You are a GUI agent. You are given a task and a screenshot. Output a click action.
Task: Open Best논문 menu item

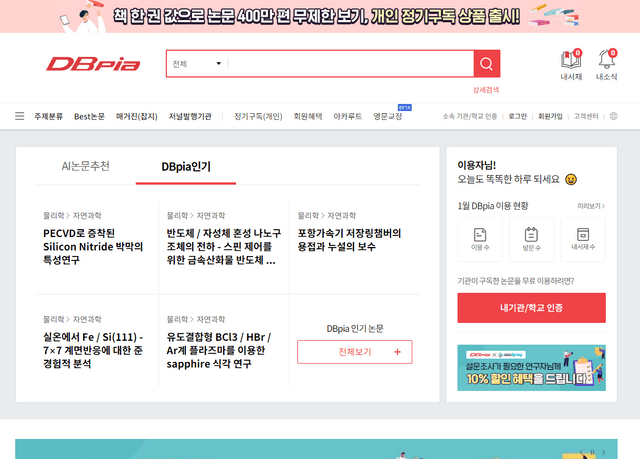click(89, 116)
